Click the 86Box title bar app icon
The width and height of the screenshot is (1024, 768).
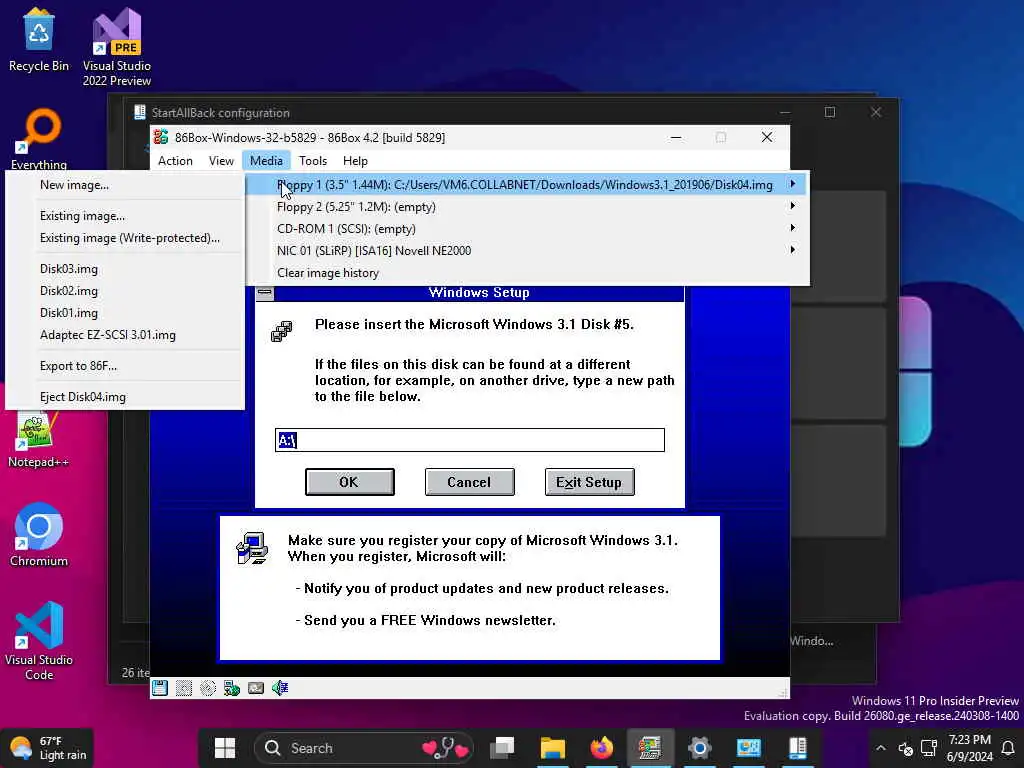click(161, 137)
